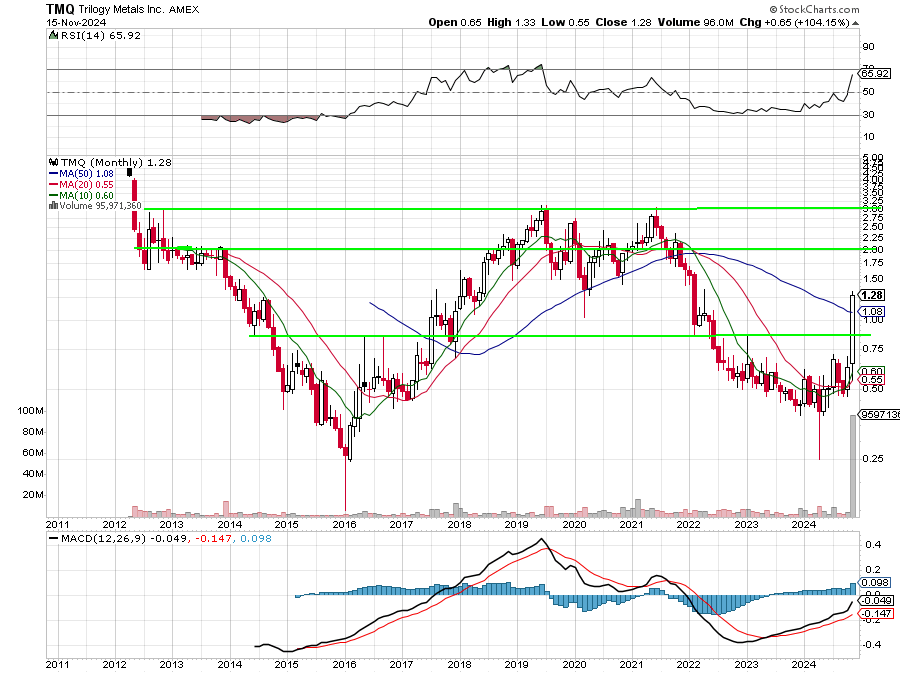
Task: Click the blue MA(50) legend swatch
Action: (x=53, y=173)
